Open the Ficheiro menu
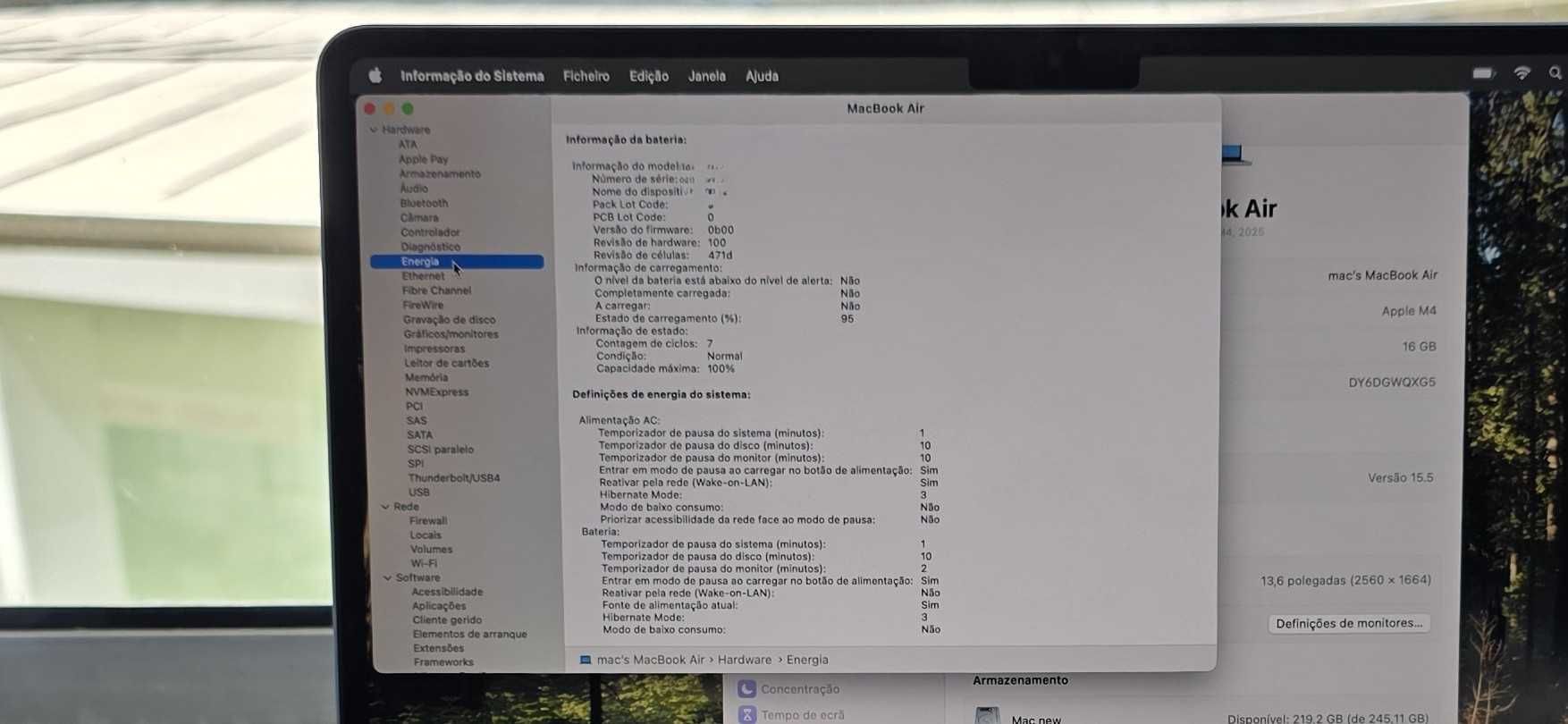Image resolution: width=1568 pixels, height=724 pixels. tap(586, 76)
